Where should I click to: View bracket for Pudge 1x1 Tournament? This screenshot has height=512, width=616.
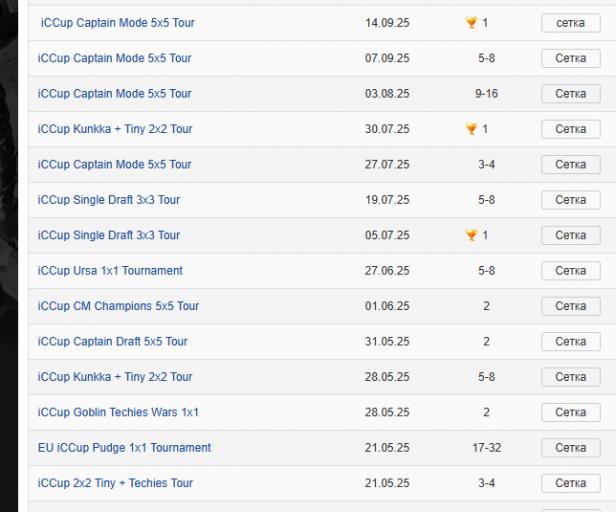click(x=570, y=448)
